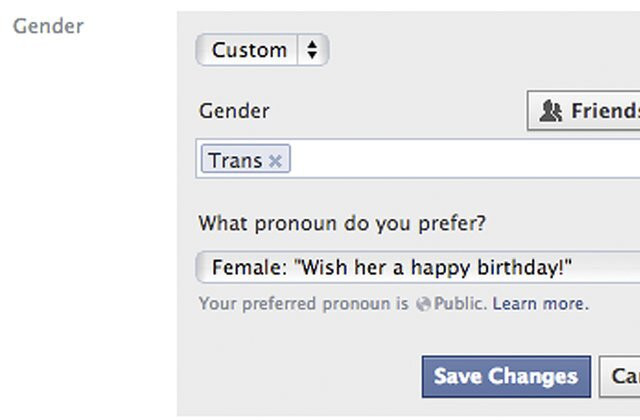Image resolution: width=640 pixels, height=420 pixels.
Task: Click the Friends audience selector button
Action: click(x=585, y=111)
